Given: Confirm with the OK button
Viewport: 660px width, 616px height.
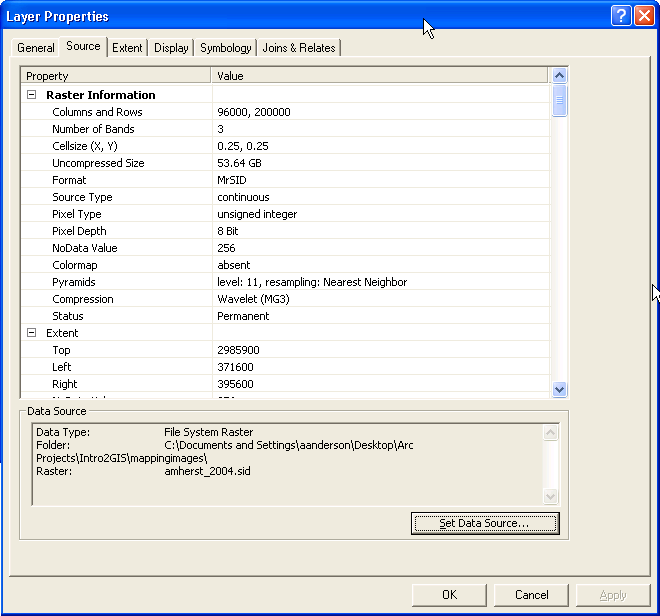Looking at the screenshot, I should 449,595.
